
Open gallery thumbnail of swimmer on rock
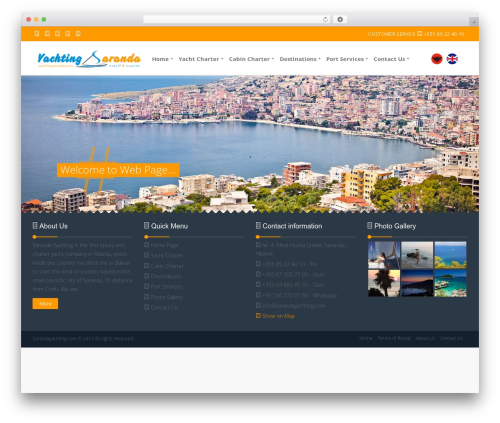[x=417, y=255]
